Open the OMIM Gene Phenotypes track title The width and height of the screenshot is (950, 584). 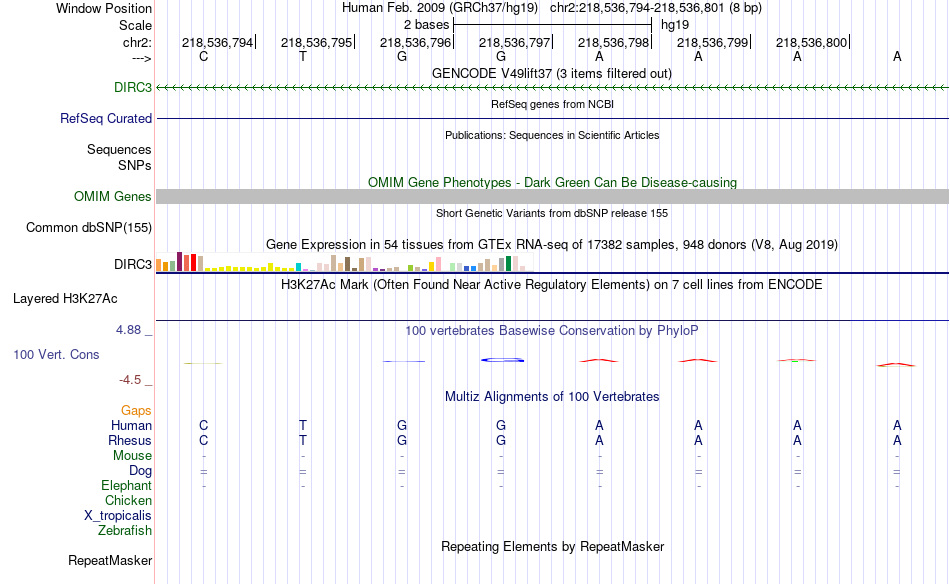tap(552, 182)
